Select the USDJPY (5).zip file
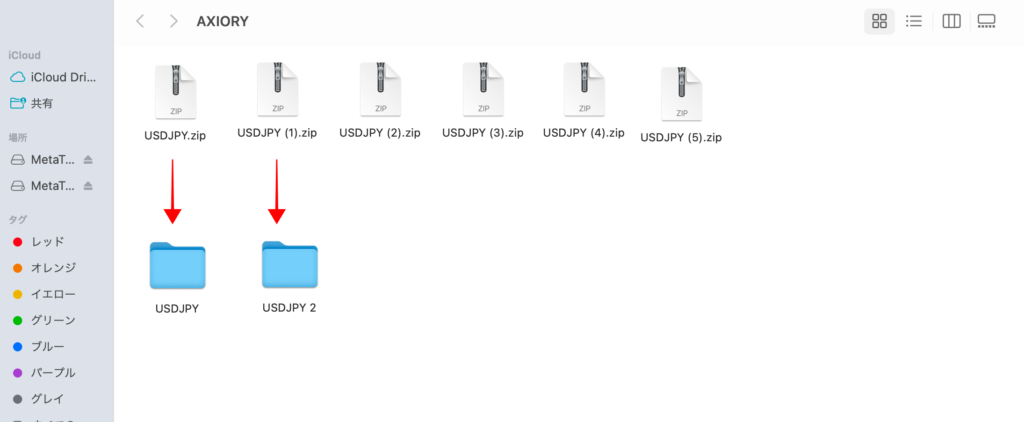Image resolution: width=1024 pixels, height=422 pixels. 681,105
